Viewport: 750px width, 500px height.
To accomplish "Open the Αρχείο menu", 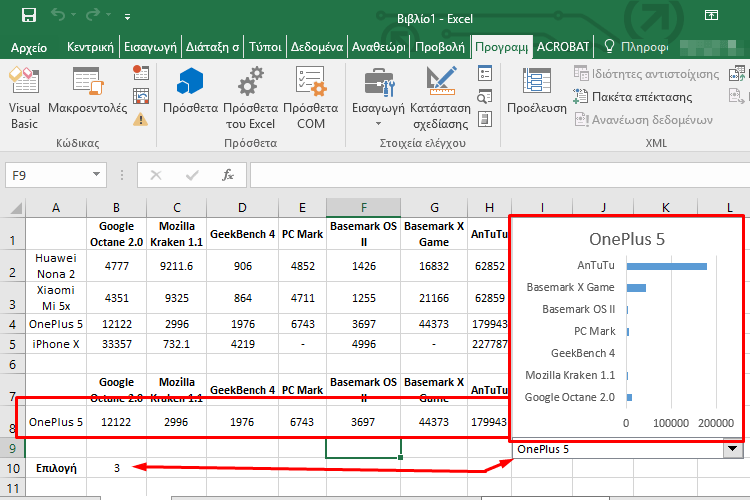I will [29, 47].
